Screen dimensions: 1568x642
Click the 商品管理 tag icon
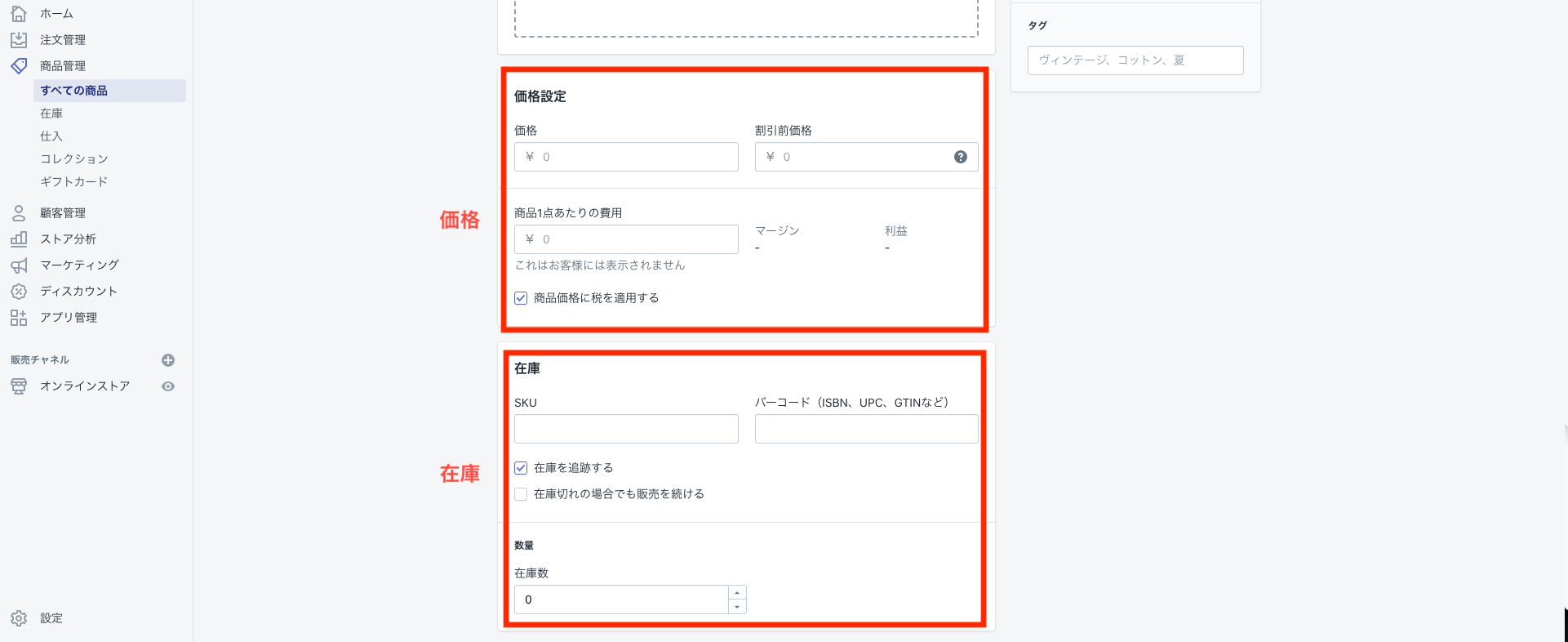pos(19,66)
